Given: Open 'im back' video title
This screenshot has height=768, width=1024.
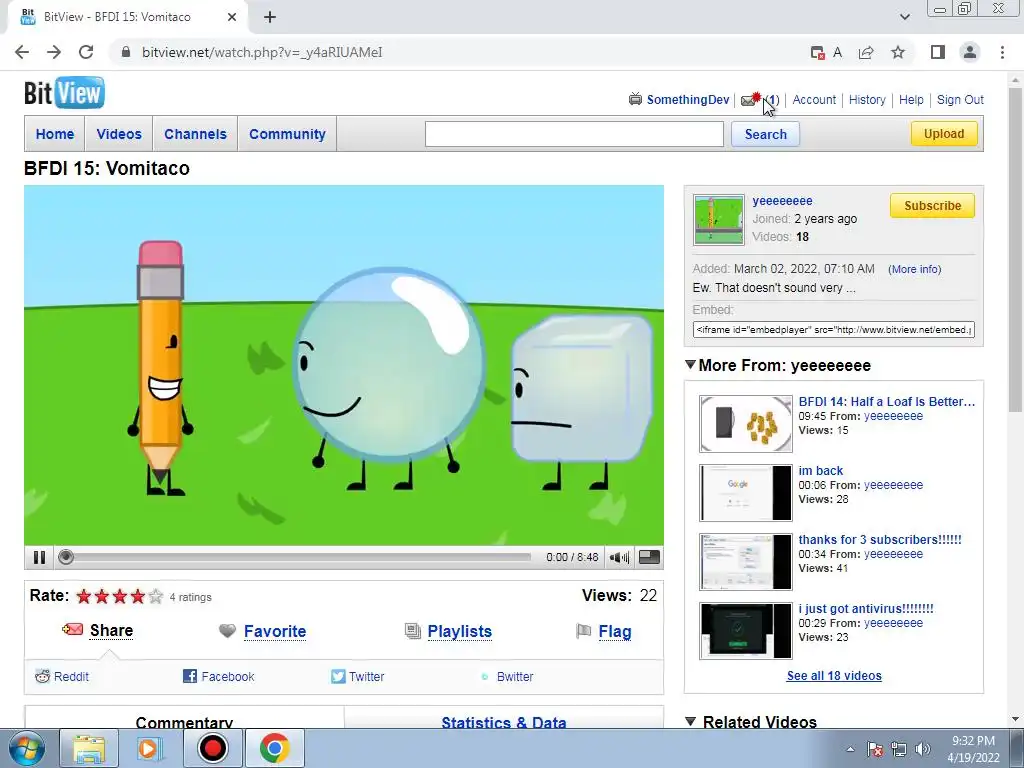Looking at the screenshot, I should [x=820, y=471].
